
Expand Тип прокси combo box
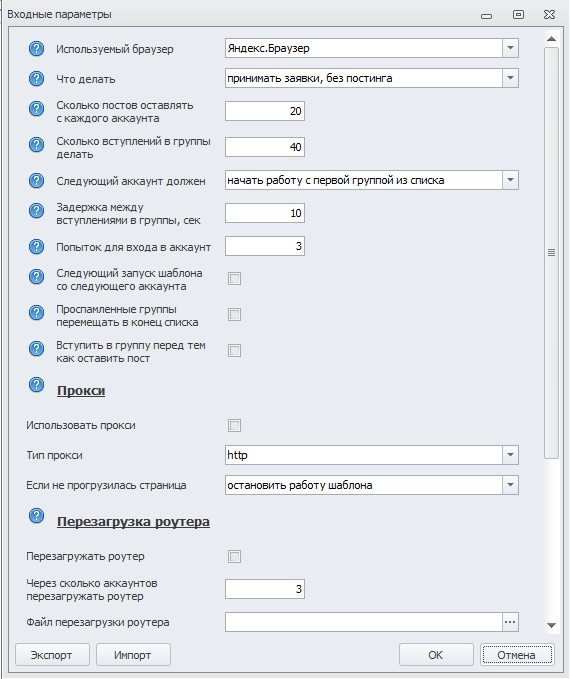coord(510,455)
